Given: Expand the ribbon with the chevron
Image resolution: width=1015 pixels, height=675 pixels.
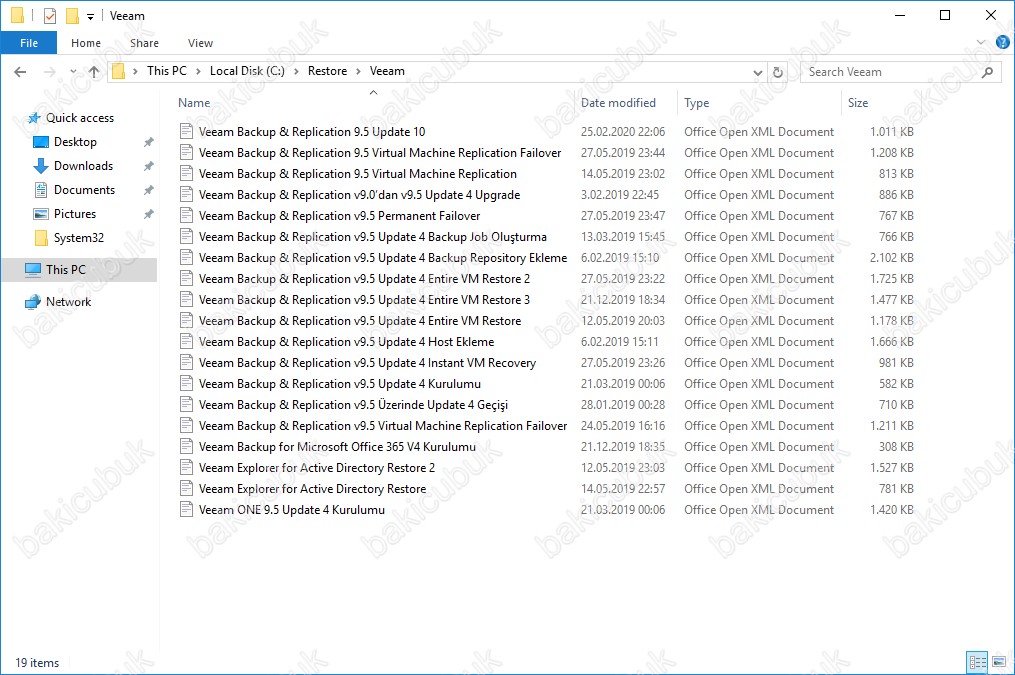Looking at the screenshot, I should [981, 43].
